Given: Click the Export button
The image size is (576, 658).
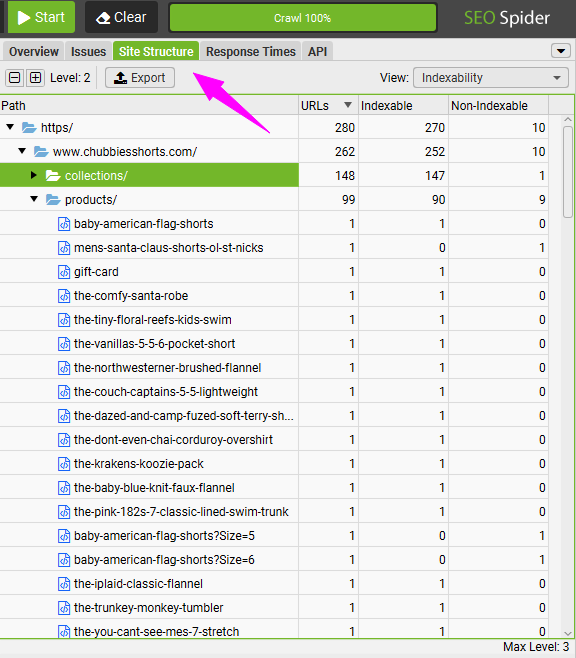Looking at the screenshot, I should click(140, 78).
